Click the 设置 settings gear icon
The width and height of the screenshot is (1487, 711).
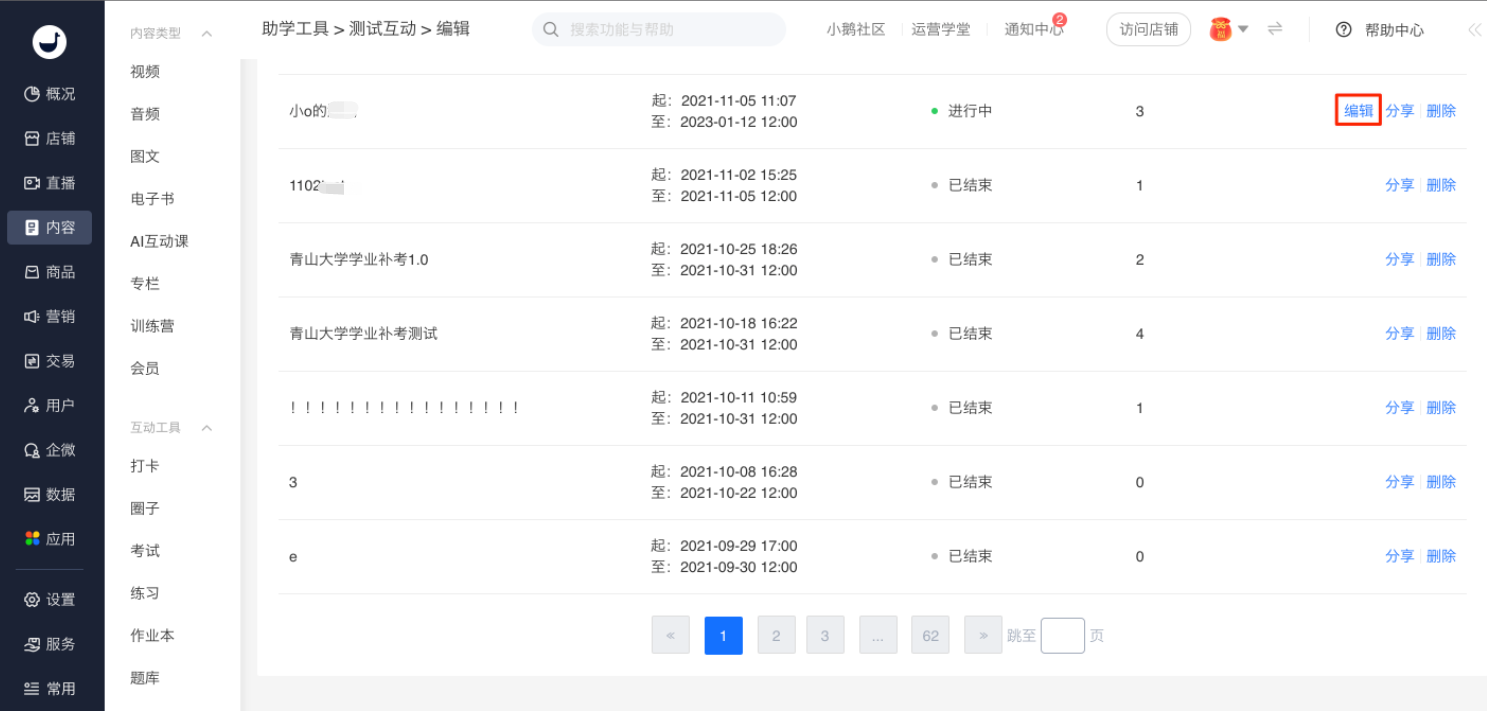32,600
